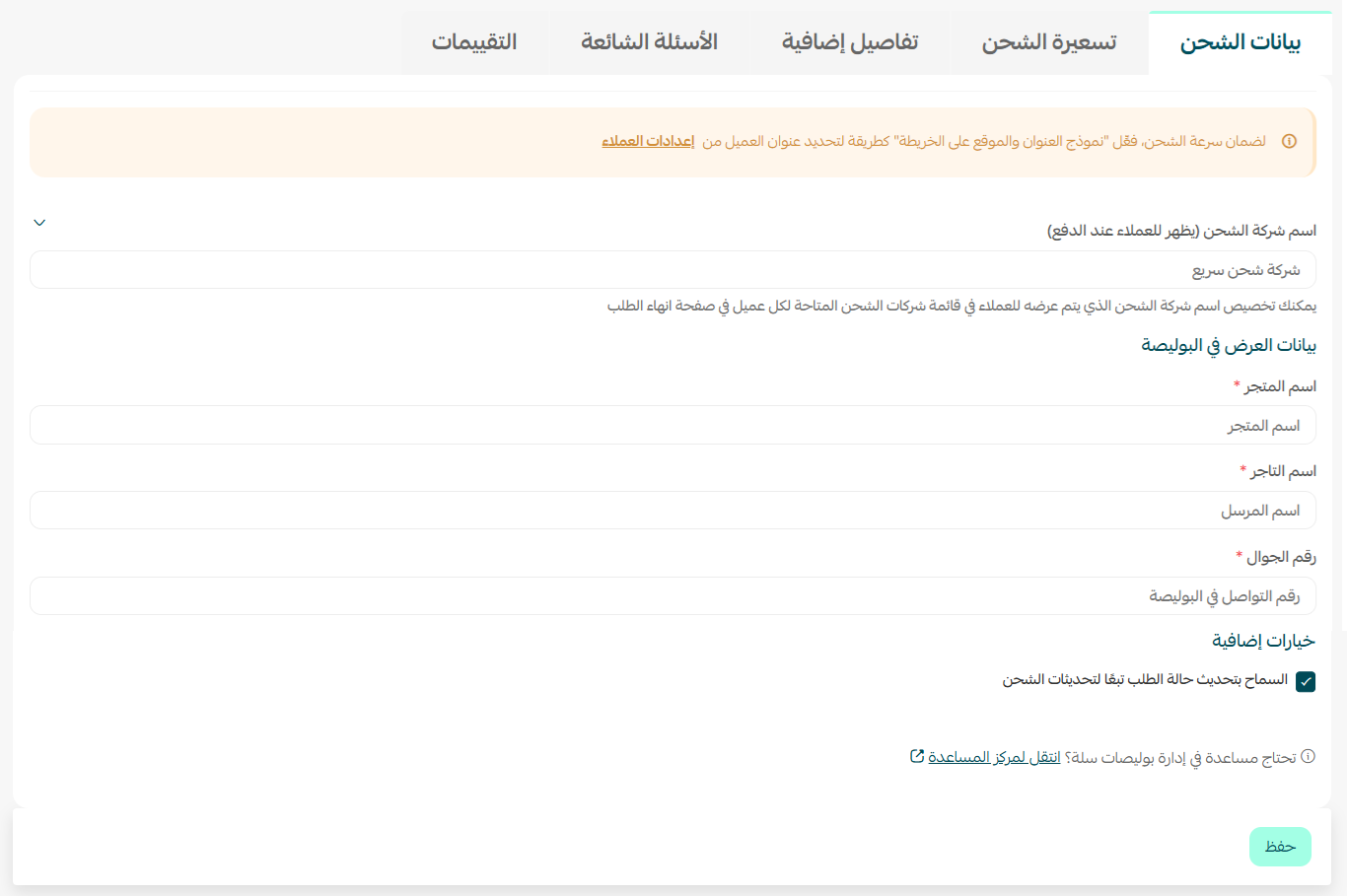Screen dimensions: 1347x896
Task: Click the info icon in the orange alert banner
Action: click(x=1289, y=142)
